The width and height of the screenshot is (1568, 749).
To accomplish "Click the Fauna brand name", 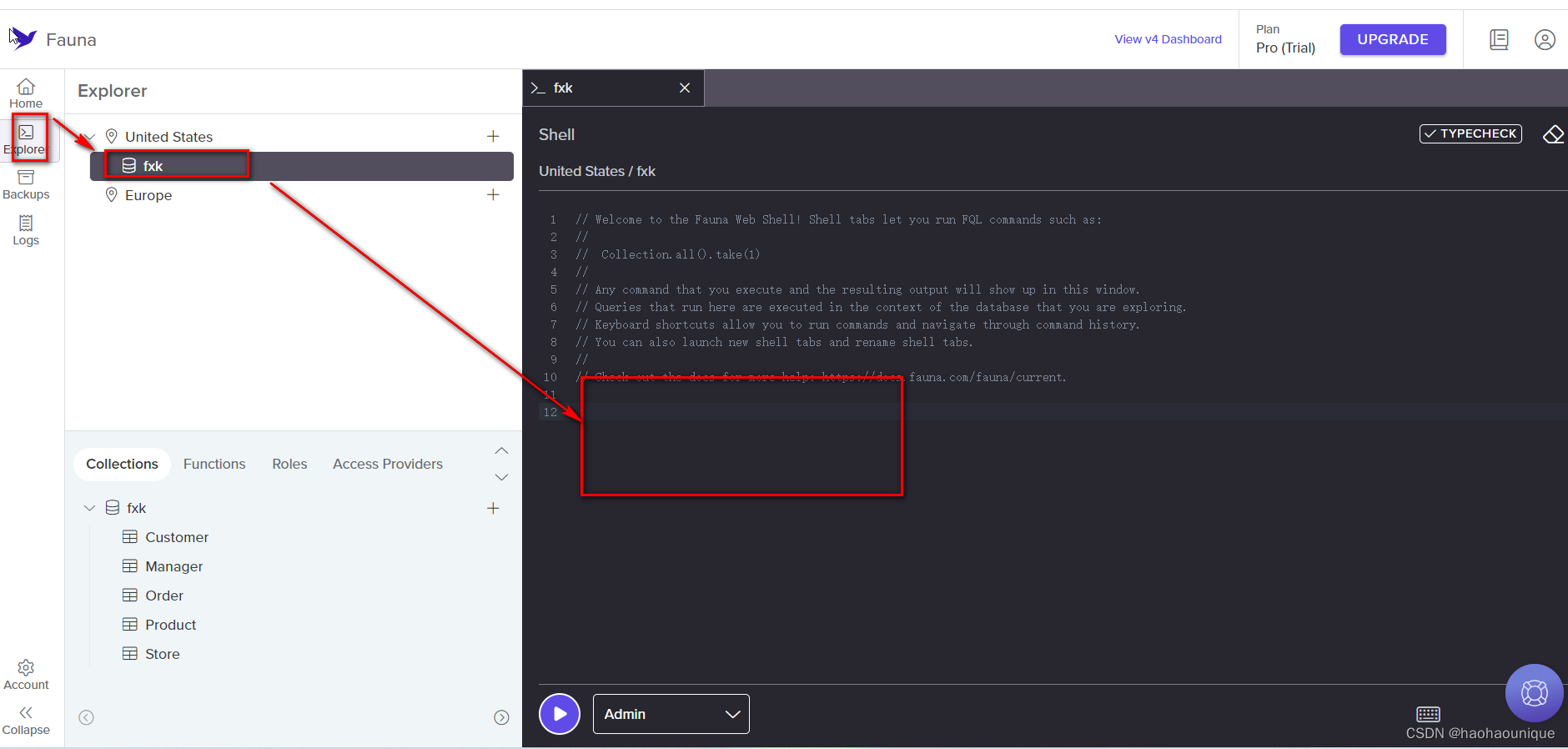I will point(71,39).
